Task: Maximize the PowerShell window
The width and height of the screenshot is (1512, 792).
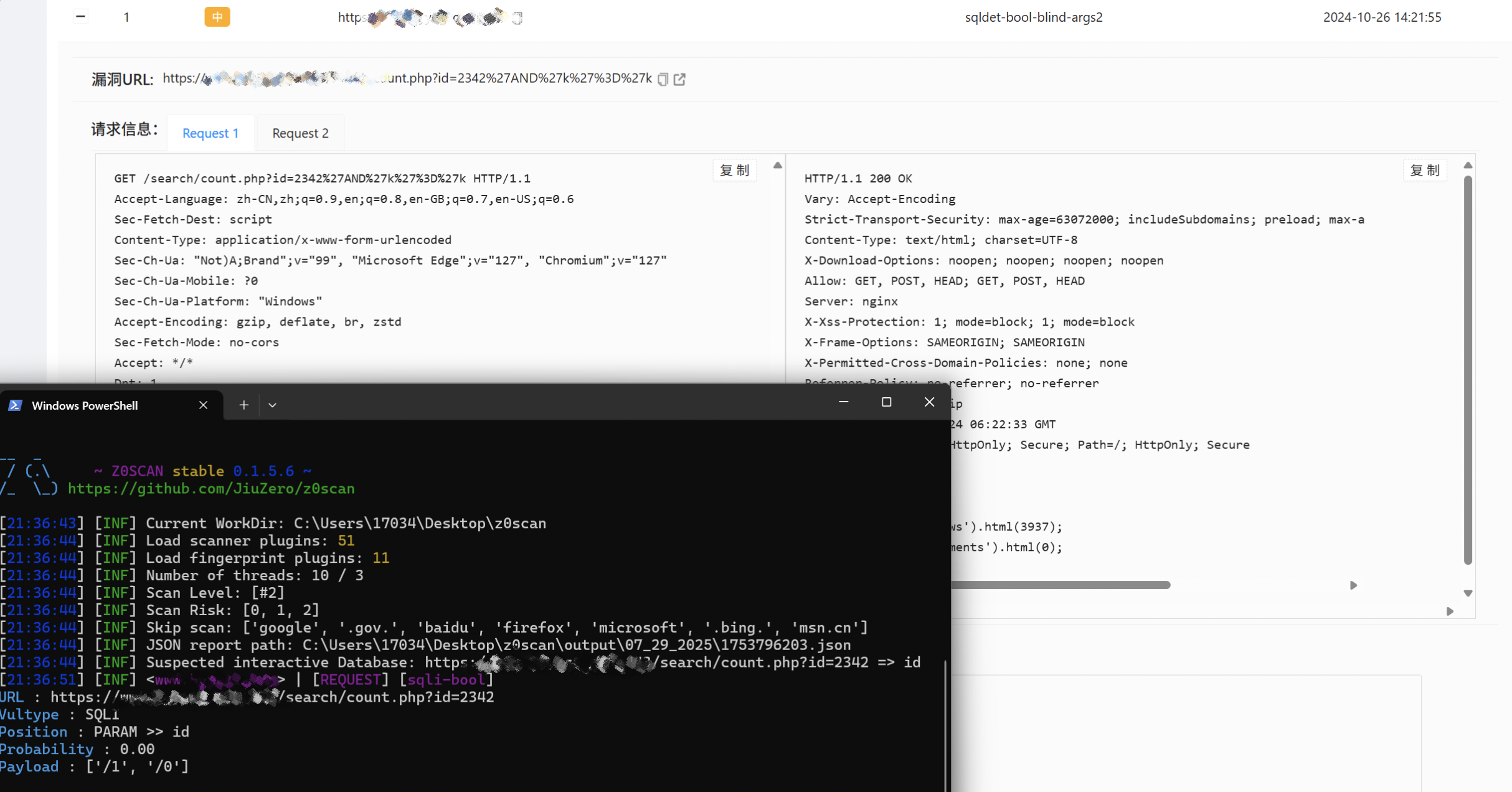Action: point(886,402)
